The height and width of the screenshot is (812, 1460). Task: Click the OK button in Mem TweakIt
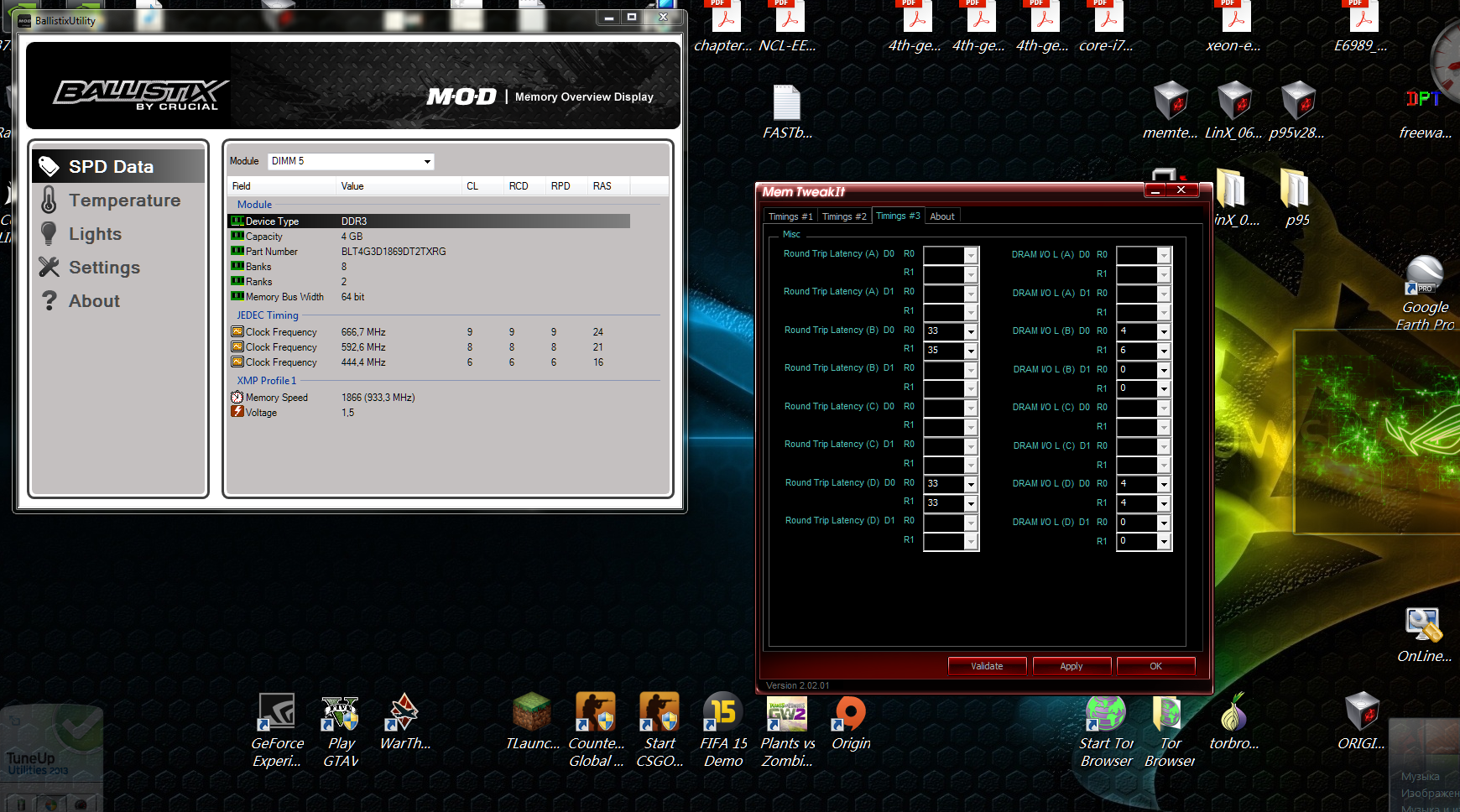(1155, 666)
